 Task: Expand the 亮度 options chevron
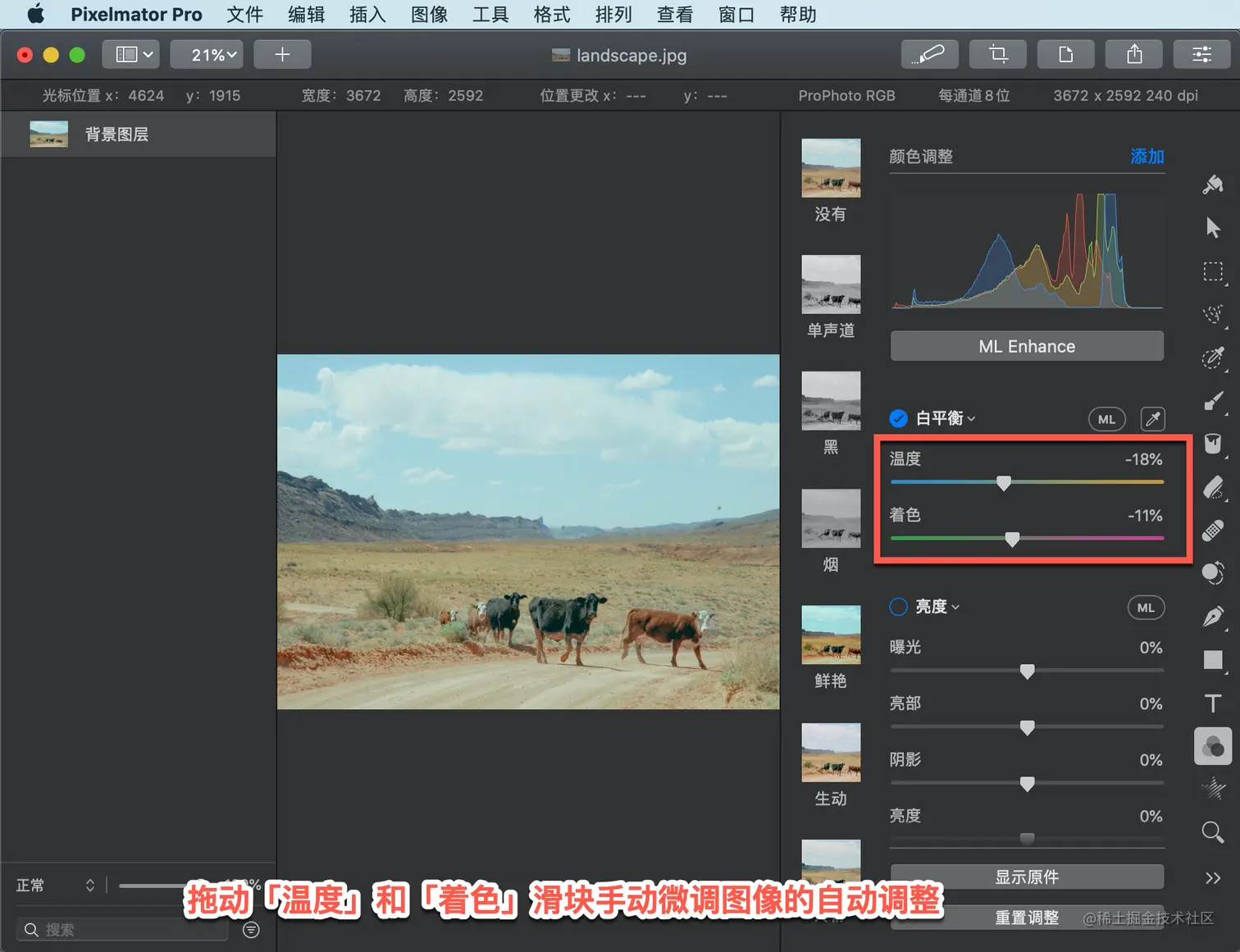(955, 607)
